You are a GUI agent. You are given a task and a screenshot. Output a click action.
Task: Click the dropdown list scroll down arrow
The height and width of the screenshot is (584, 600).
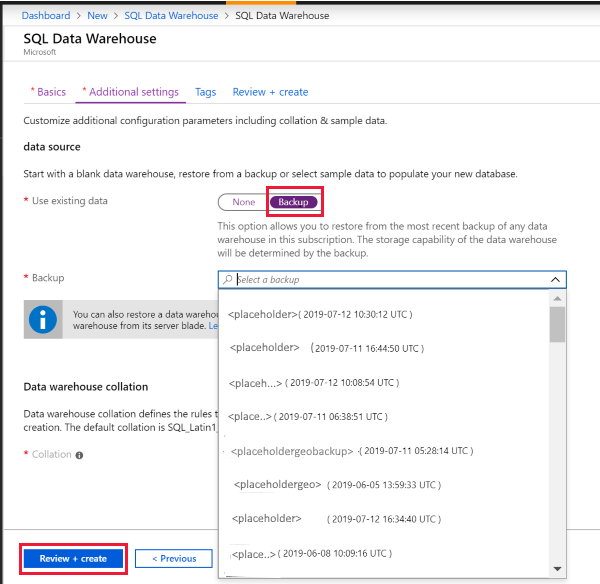(557, 569)
